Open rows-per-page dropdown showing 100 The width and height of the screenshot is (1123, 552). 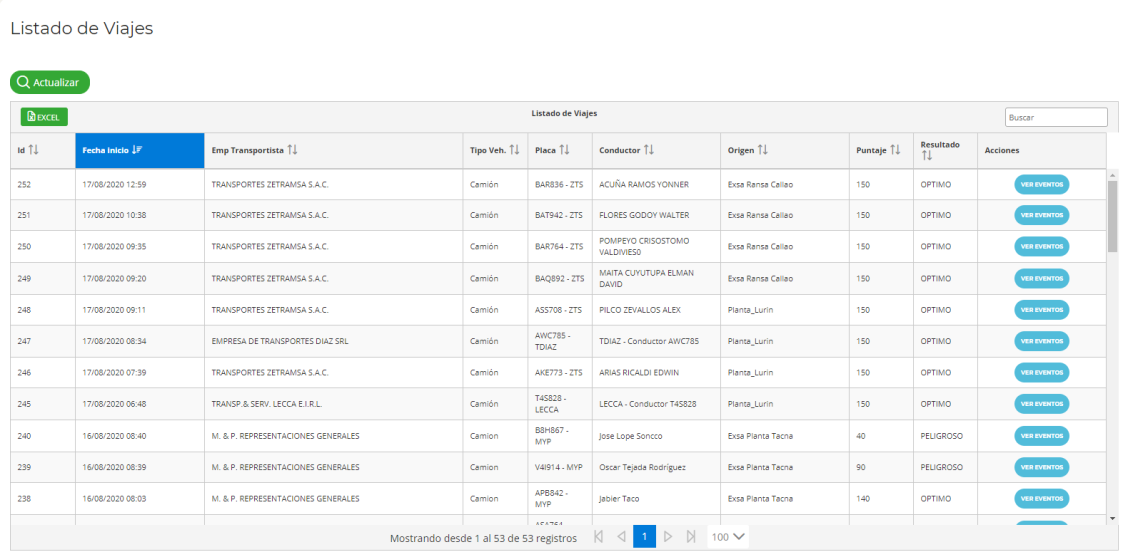click(x=728, y=536)
